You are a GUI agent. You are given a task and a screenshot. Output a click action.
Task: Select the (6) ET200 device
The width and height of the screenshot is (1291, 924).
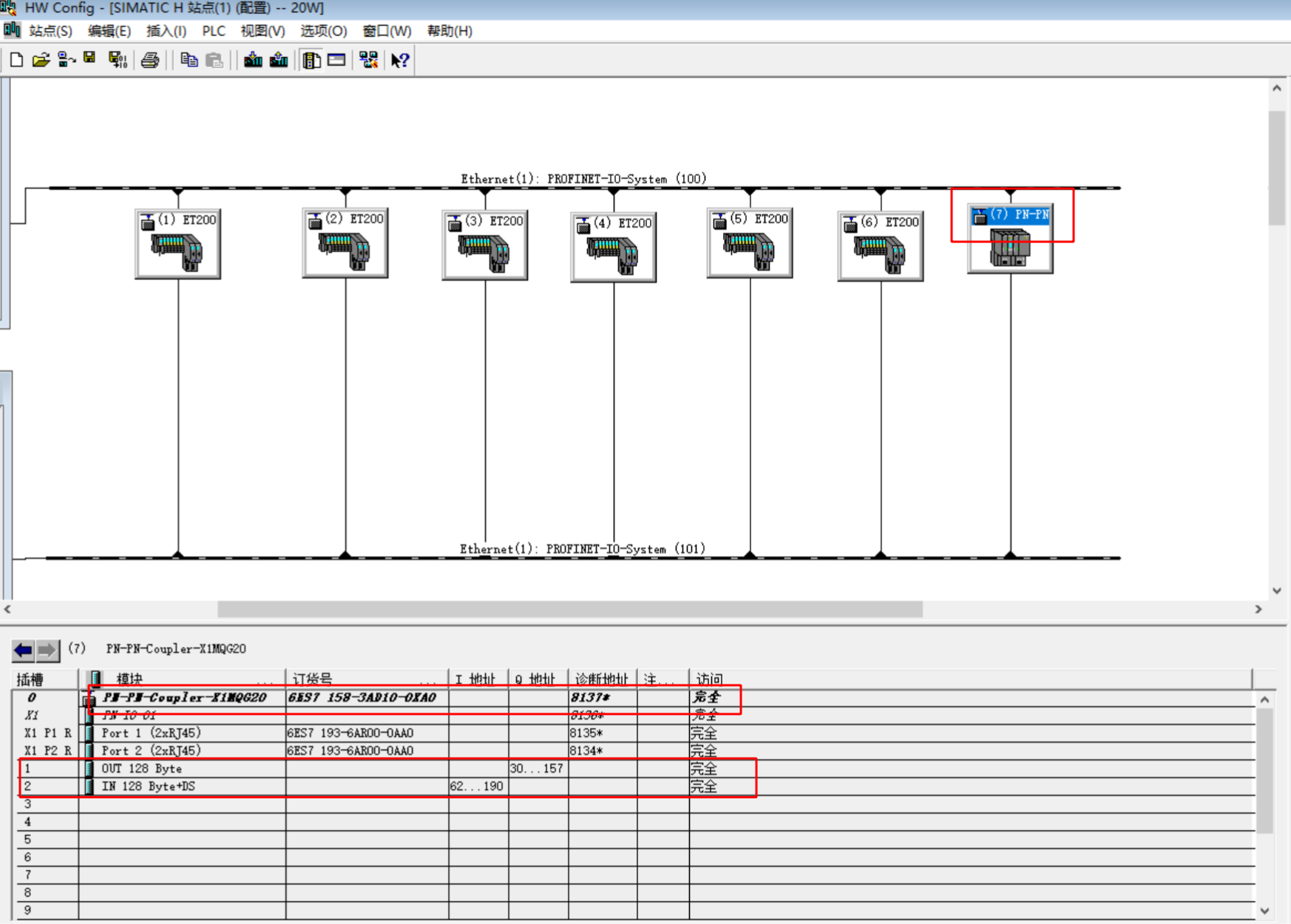[881, 246]
